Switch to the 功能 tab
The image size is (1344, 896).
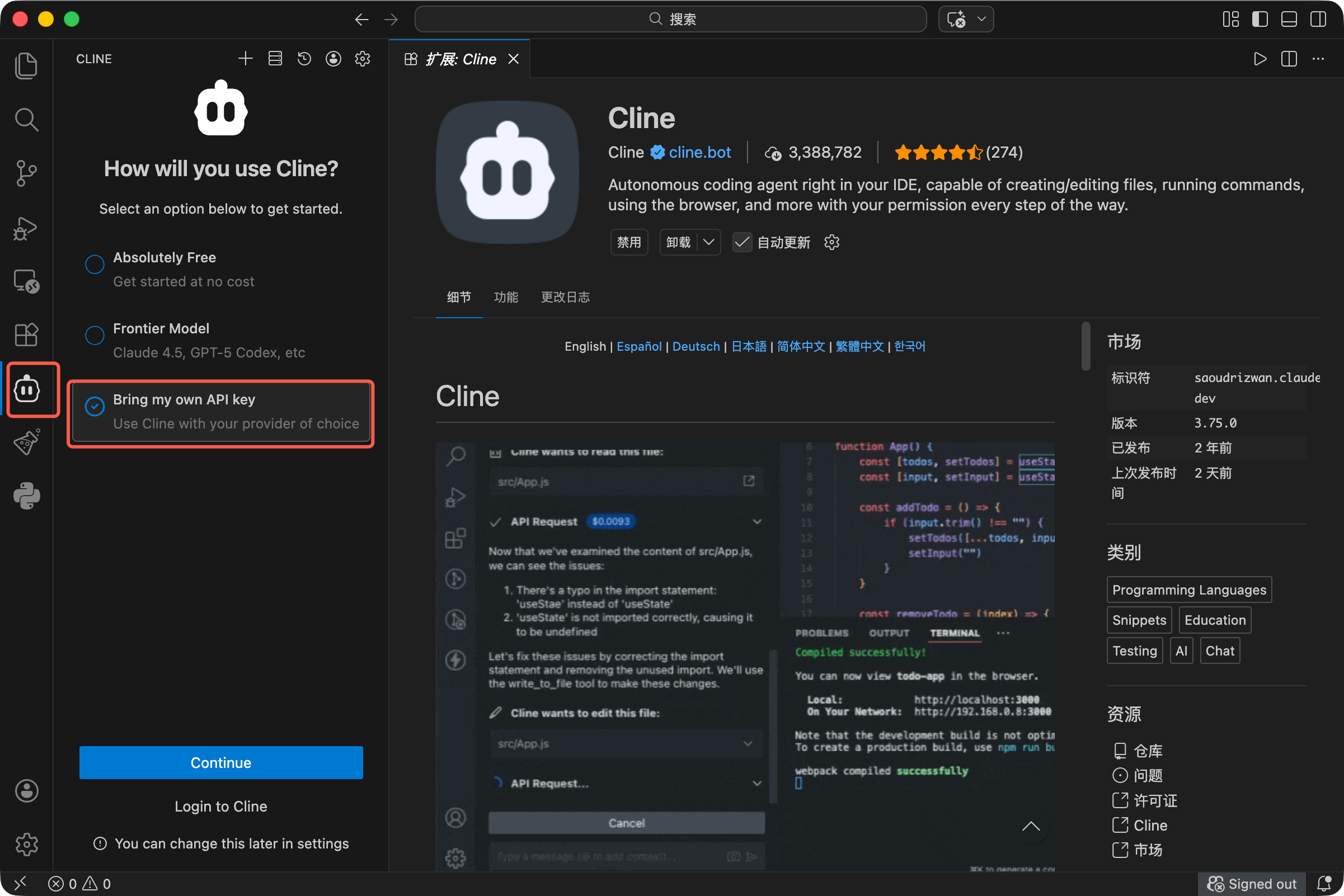(x=505, y=297)
